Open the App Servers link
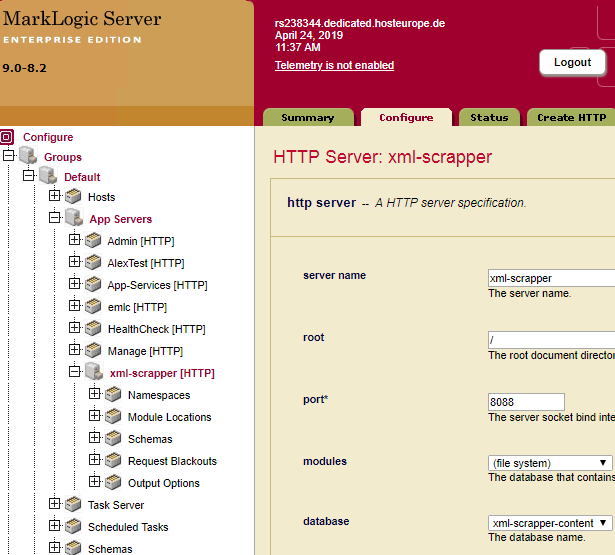 click(x=120, y=219)
